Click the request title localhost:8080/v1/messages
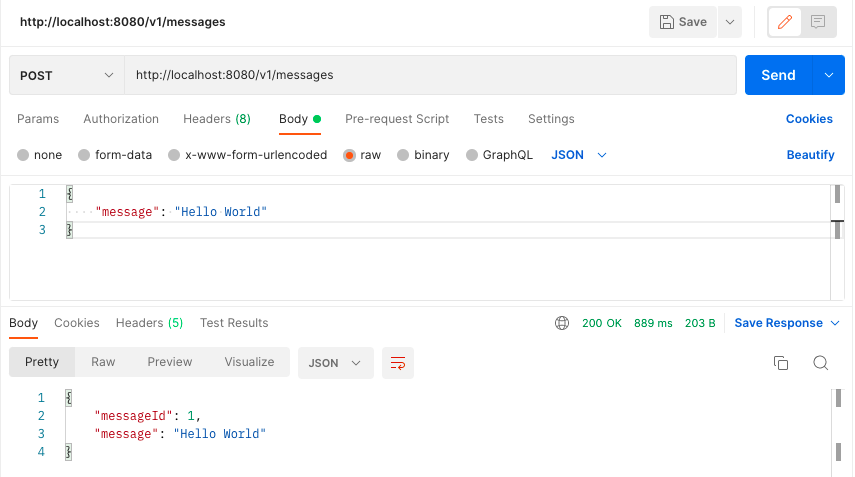The width and height of the screenshot is (855, 477). pyautogui.click(x=123, y=22)
